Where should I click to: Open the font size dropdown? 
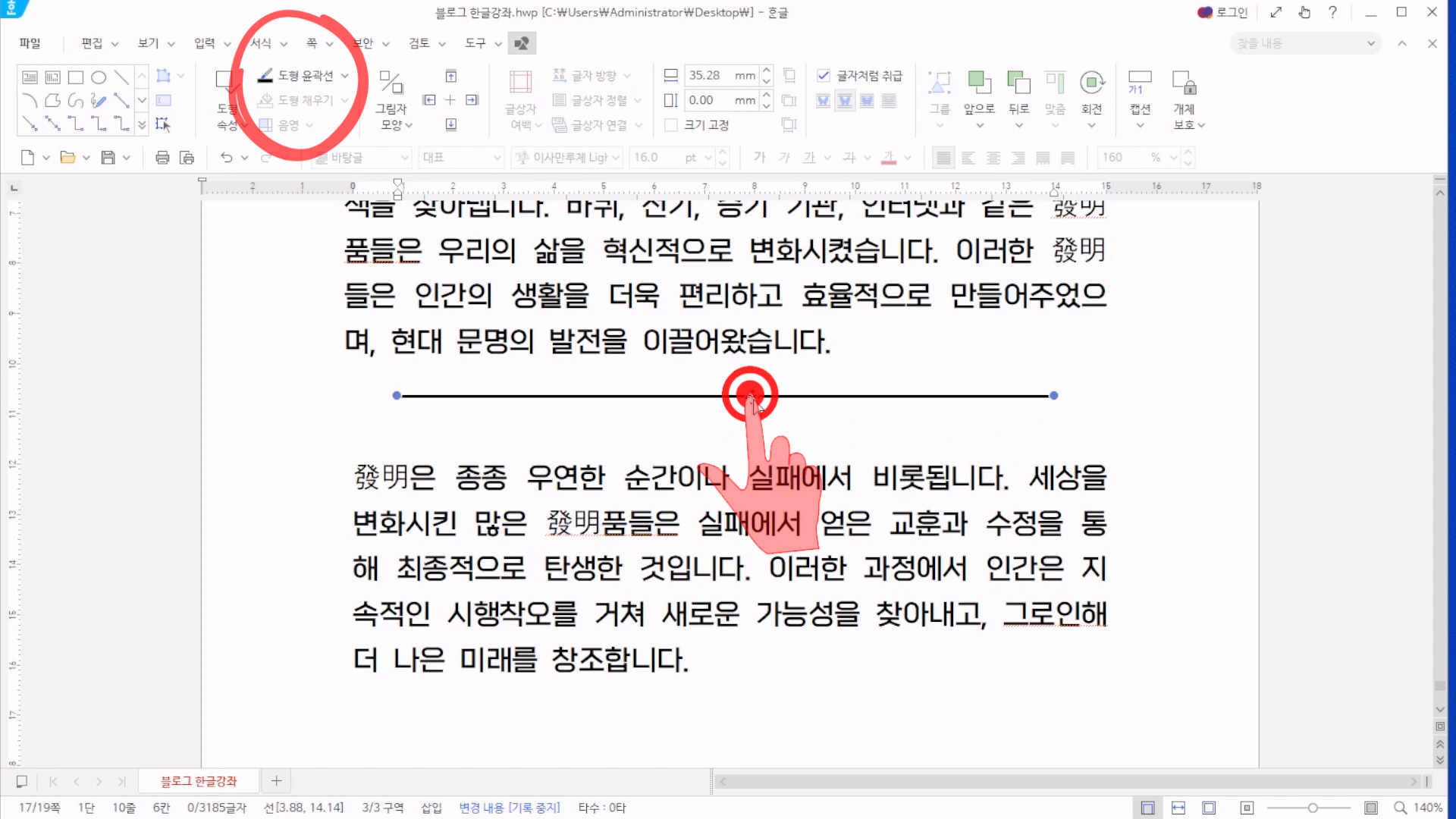pos(708,158)
